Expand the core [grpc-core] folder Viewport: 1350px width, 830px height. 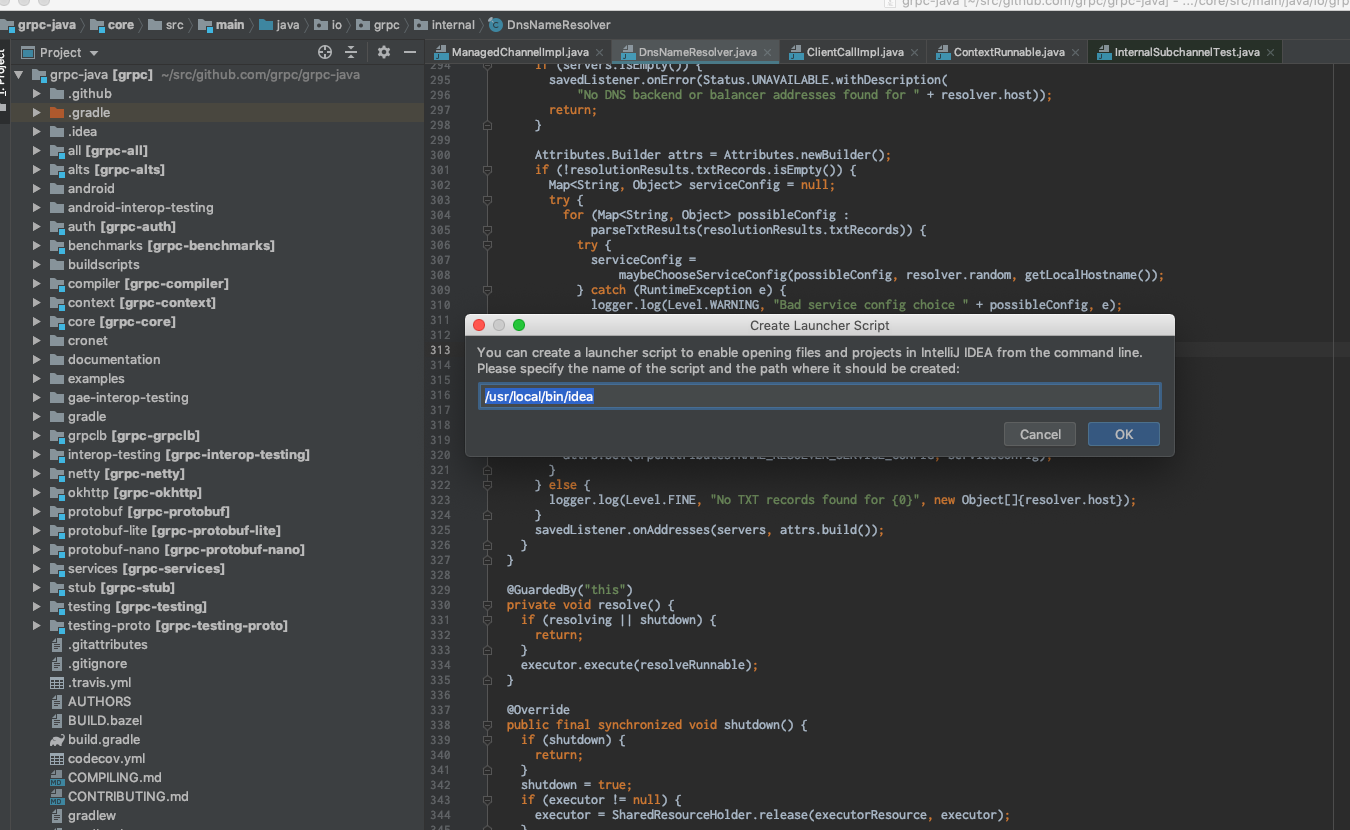pyautogui.click(x=37, y=322)
